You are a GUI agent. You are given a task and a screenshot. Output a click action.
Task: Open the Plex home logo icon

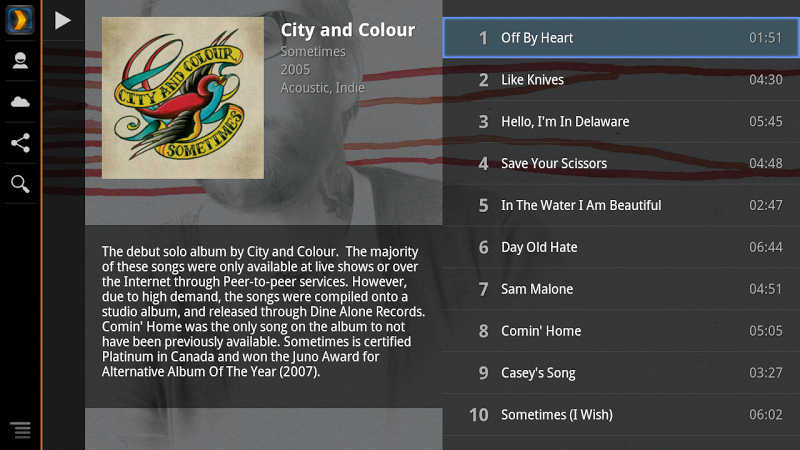click(x=20, y=20)
